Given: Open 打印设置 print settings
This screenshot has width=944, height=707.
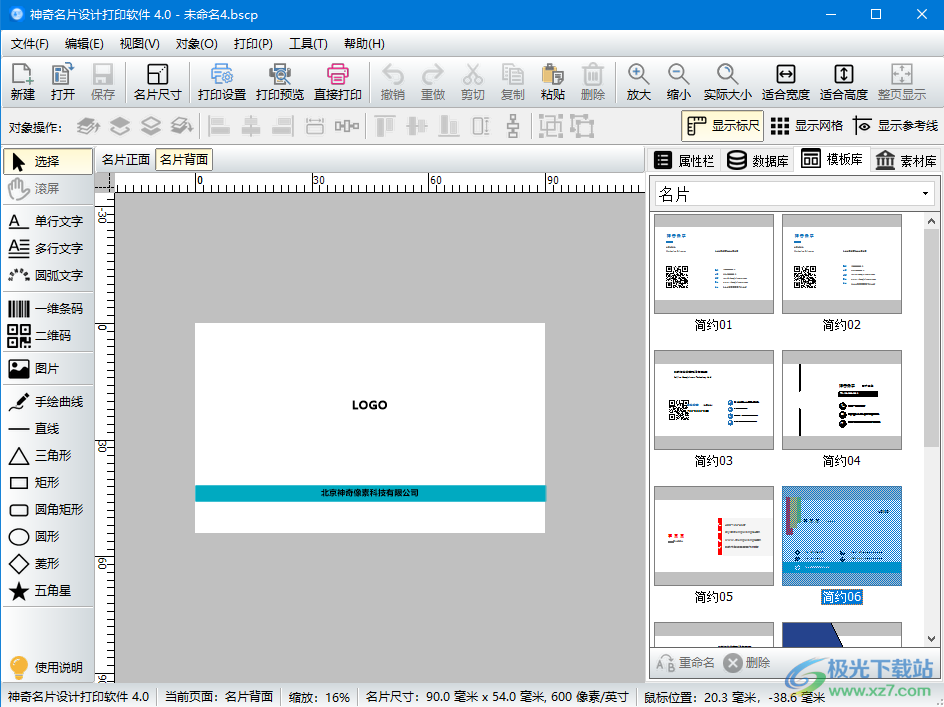Looking at the screenshot, I should pyautogui.click(x=222, y=82).
